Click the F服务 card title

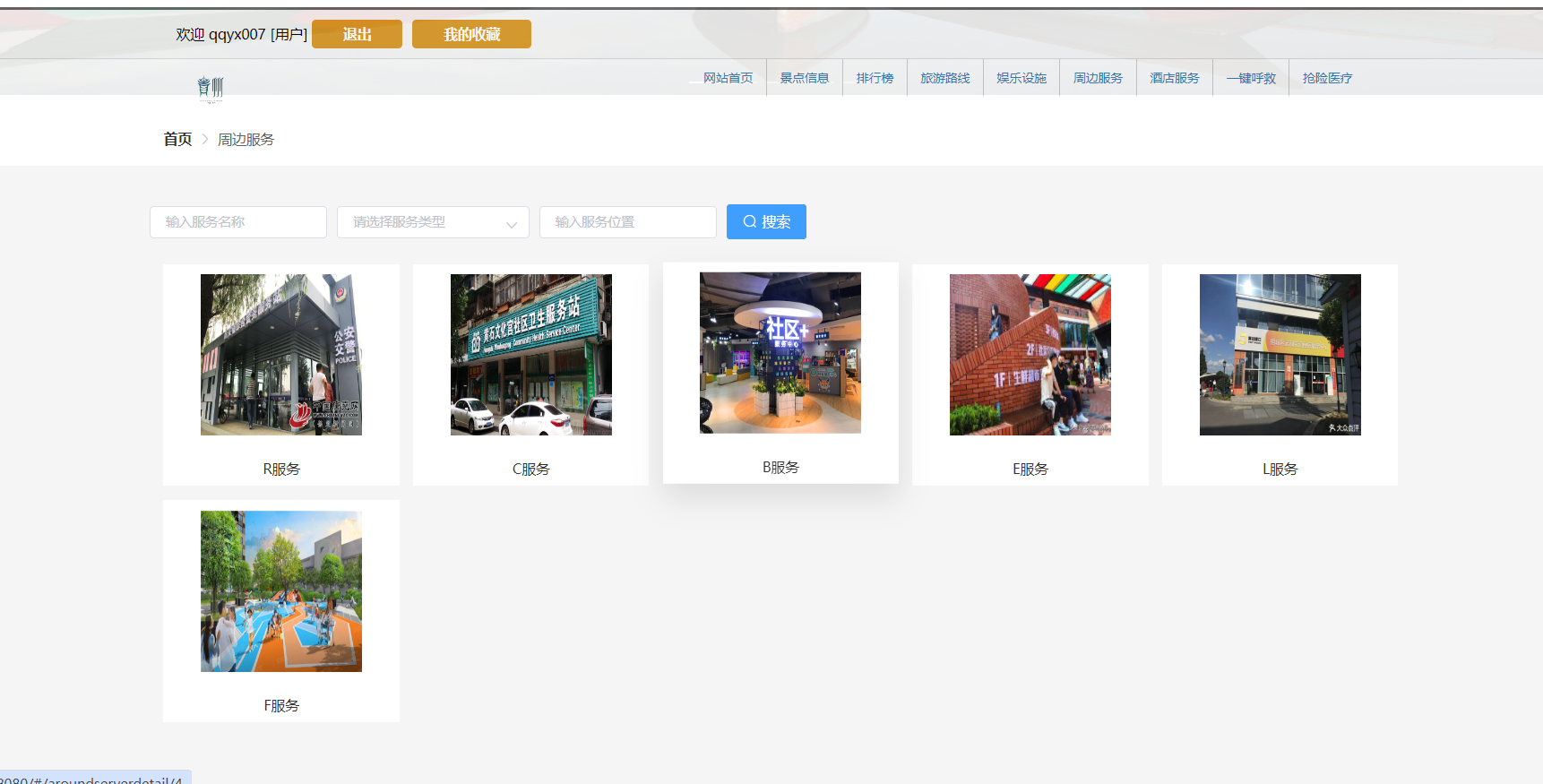pos(281,706)
